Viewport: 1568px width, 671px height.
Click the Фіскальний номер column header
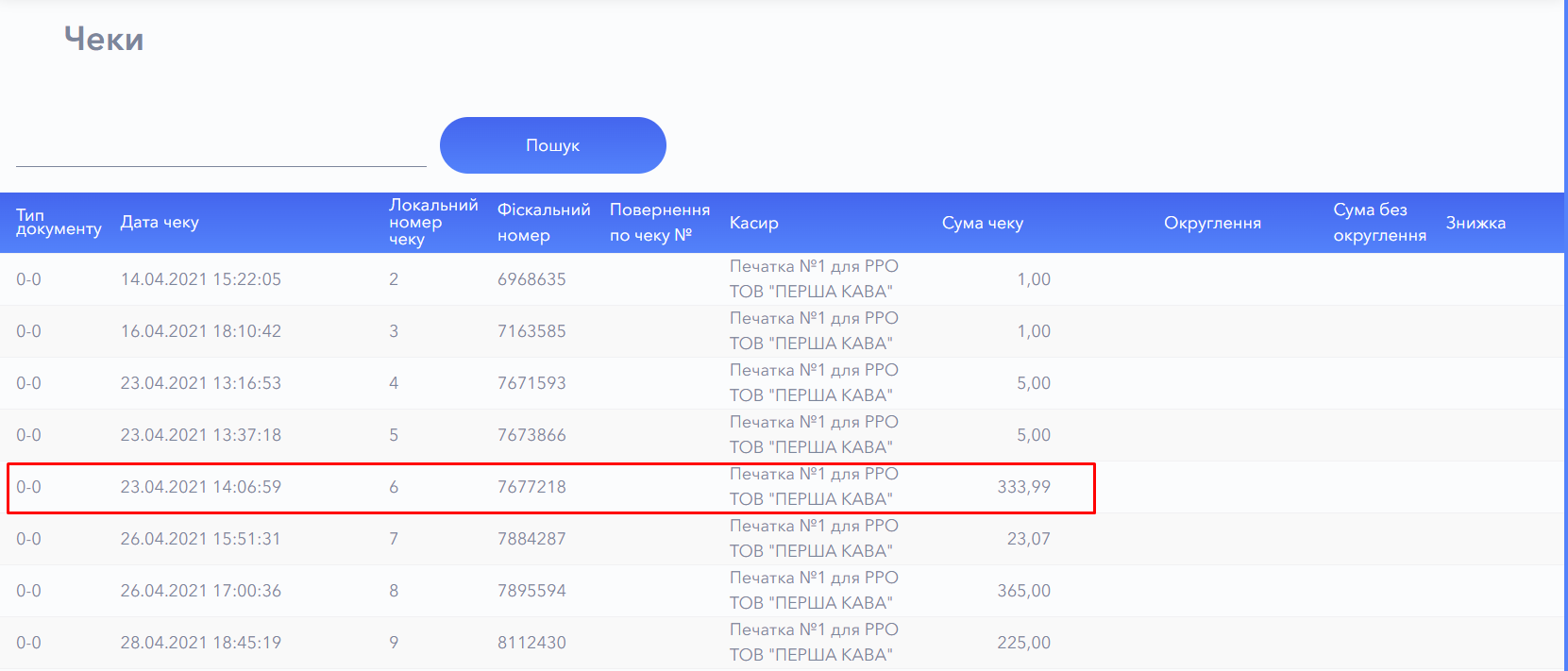pos(543,223)
